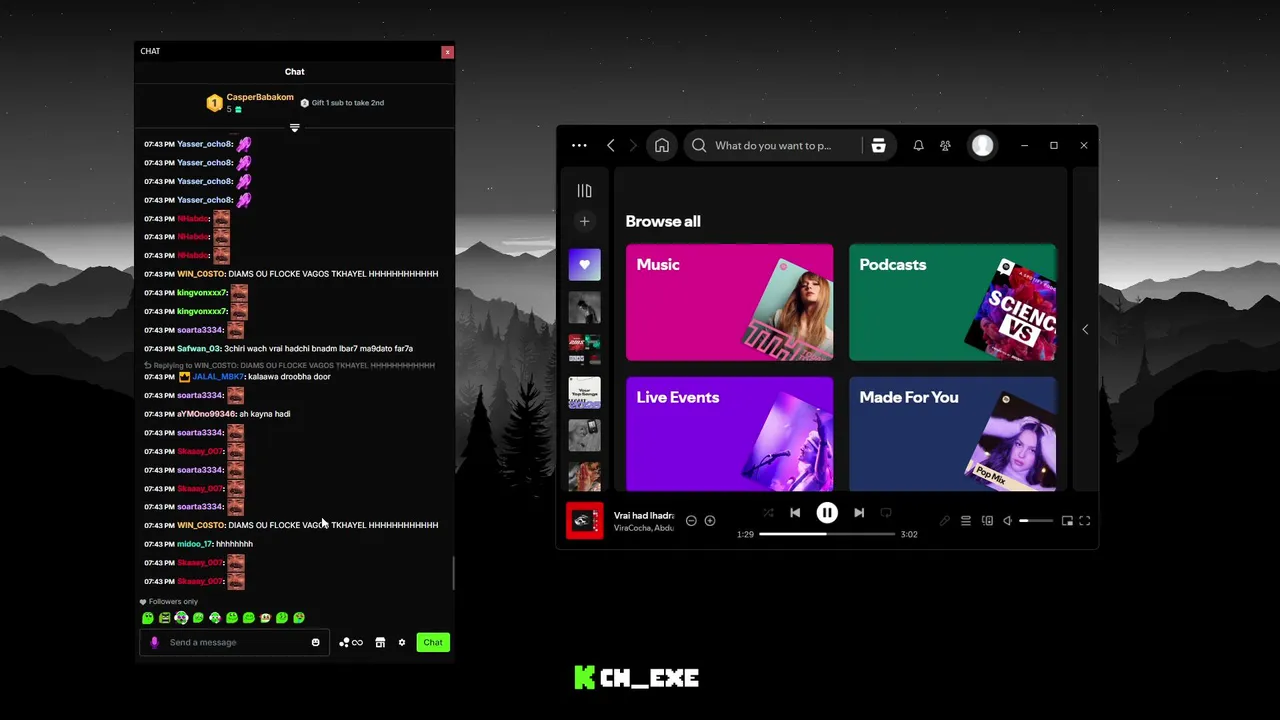The width and height of the screenshot is (1280, 720).
Task: Click the plus create playlist button
Action: pyautogui.click(x=584, y=221)
